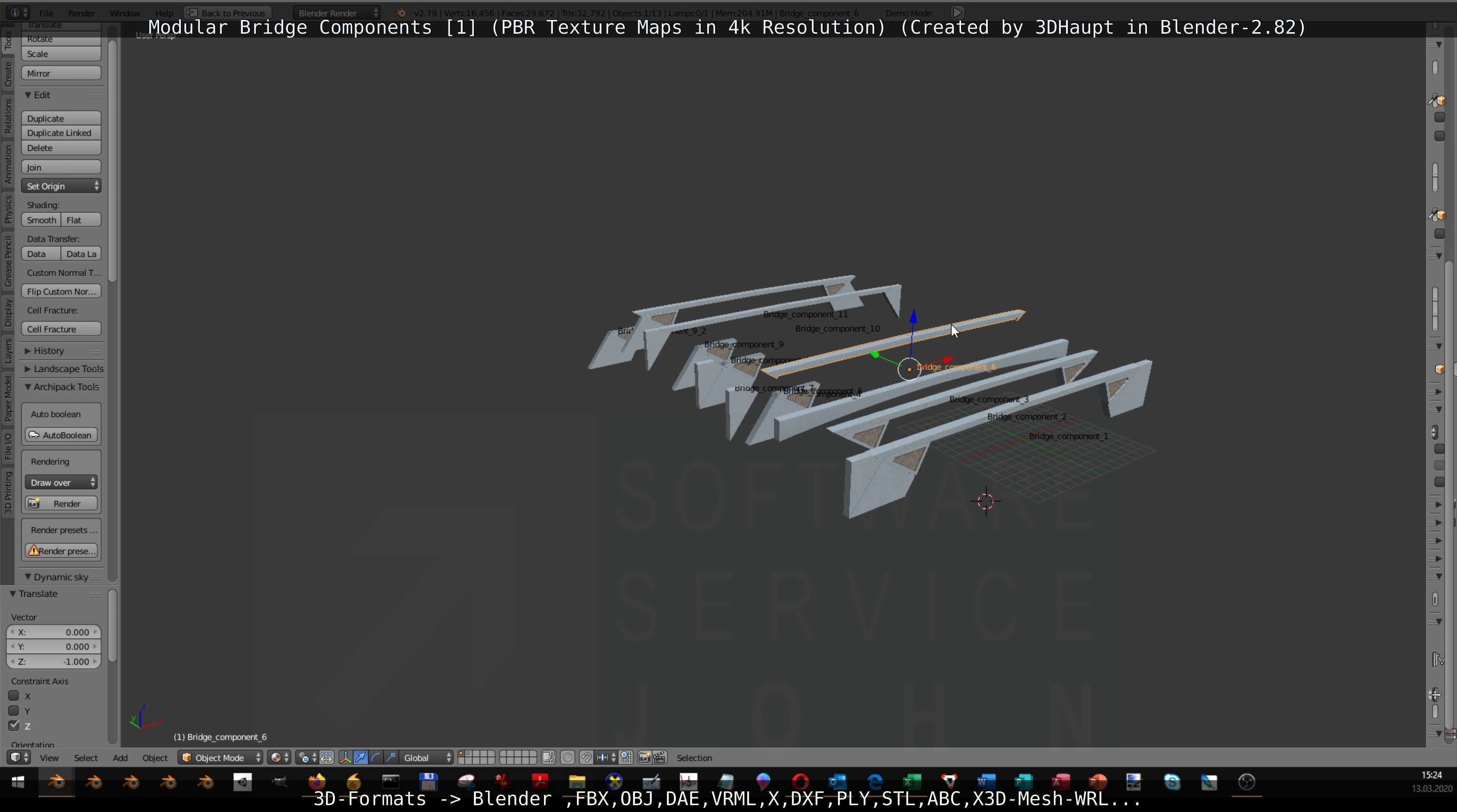Open the Render menu in the top bar
The height and width of the screenshot is (812, 1457).
pos(81,12)
